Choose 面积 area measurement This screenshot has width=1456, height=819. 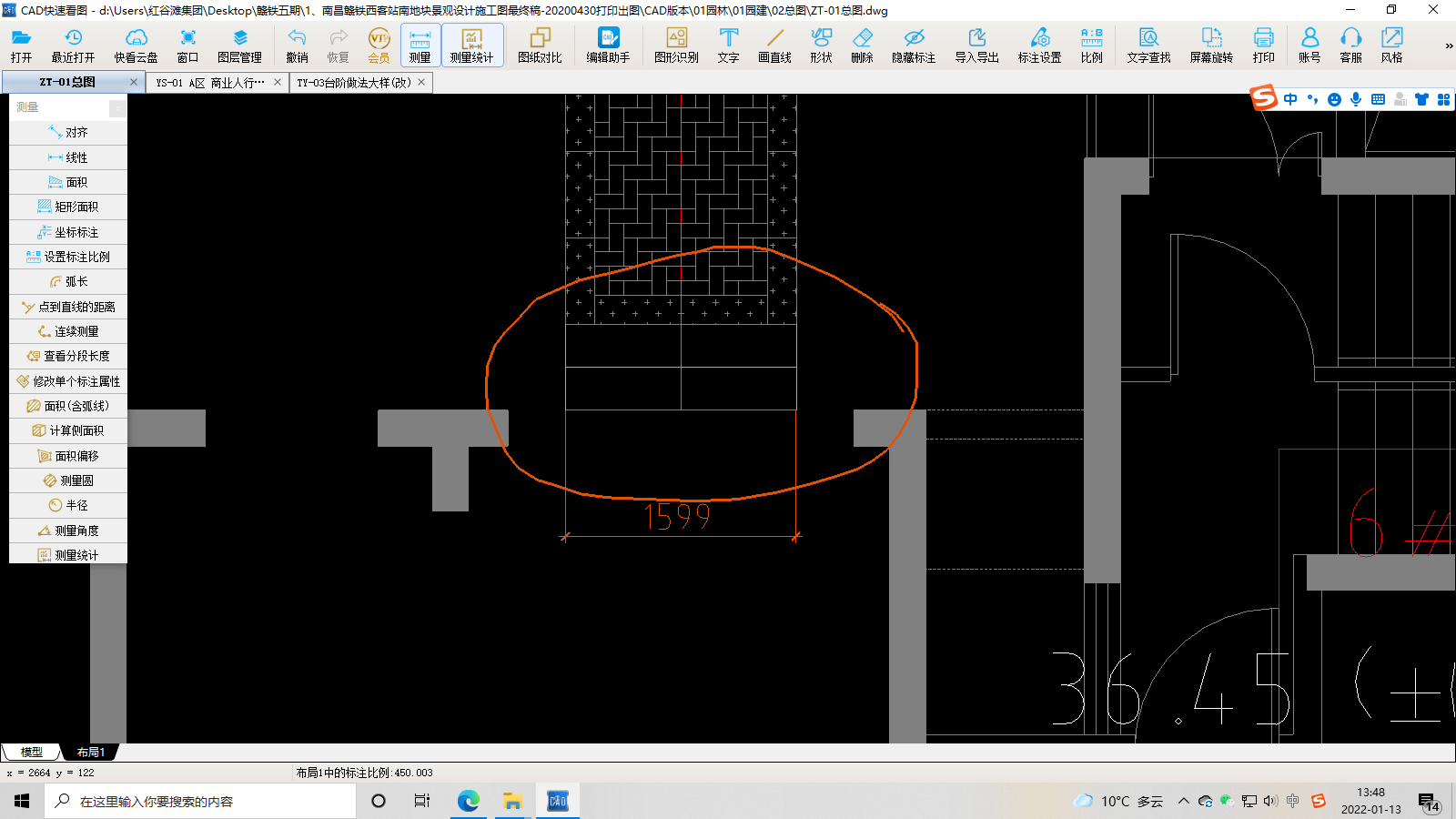(68, 182)
